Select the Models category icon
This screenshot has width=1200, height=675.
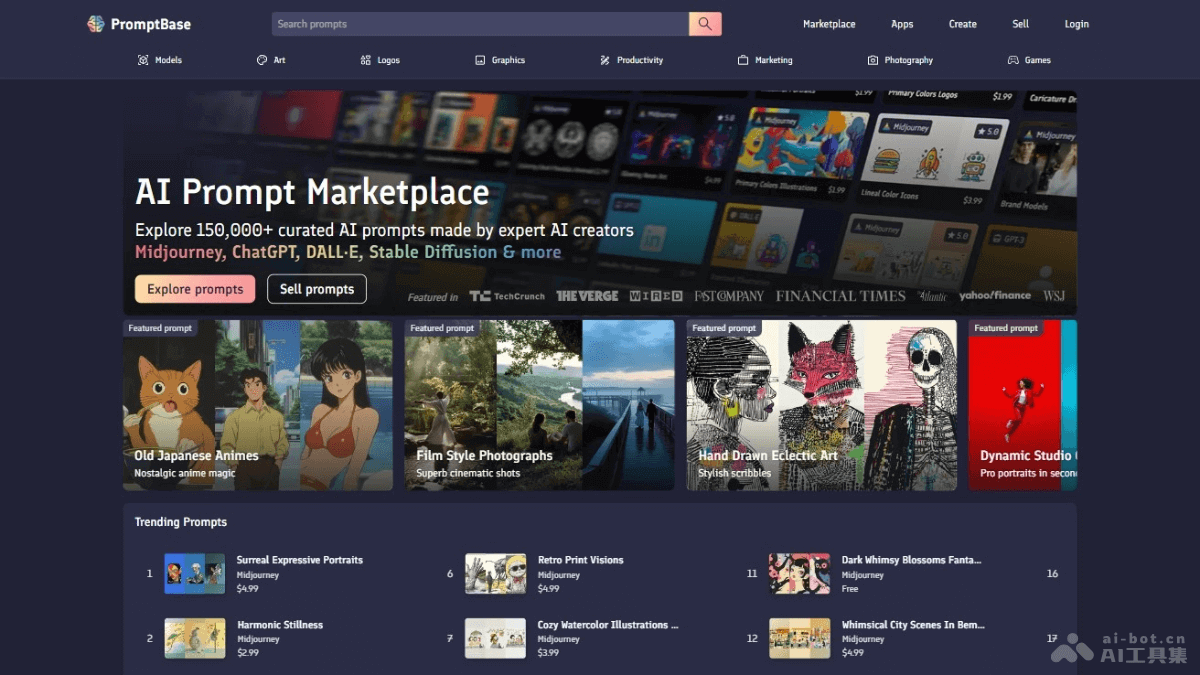tap(143, 60)
